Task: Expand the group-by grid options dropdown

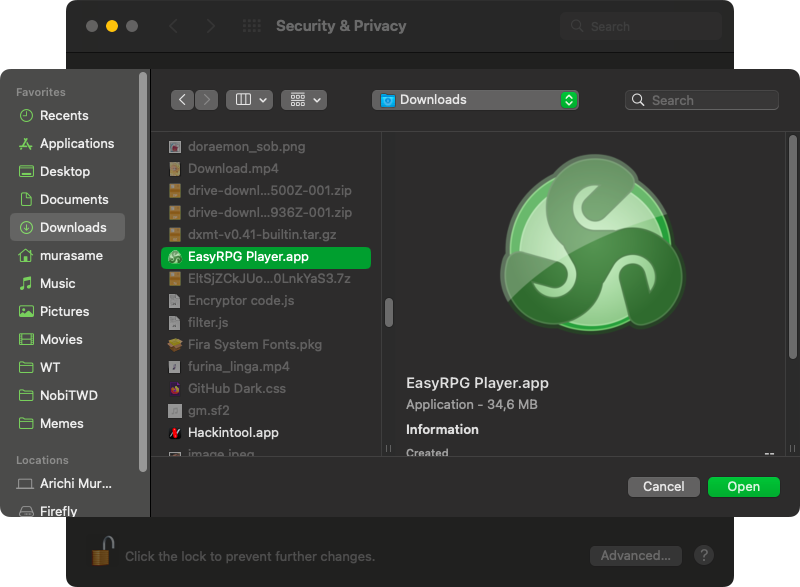Action: coord(304,100)
